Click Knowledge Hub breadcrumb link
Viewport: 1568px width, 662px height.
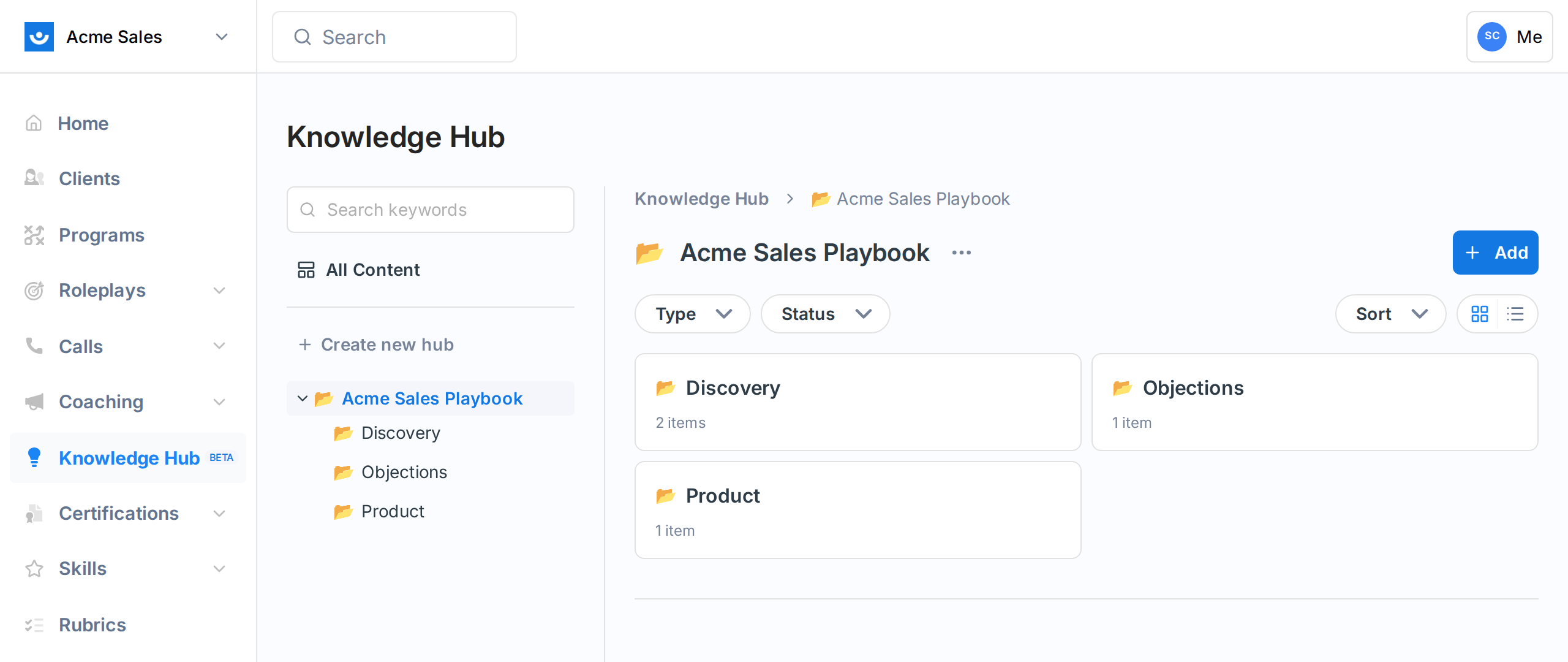click(x=701, y=199)
